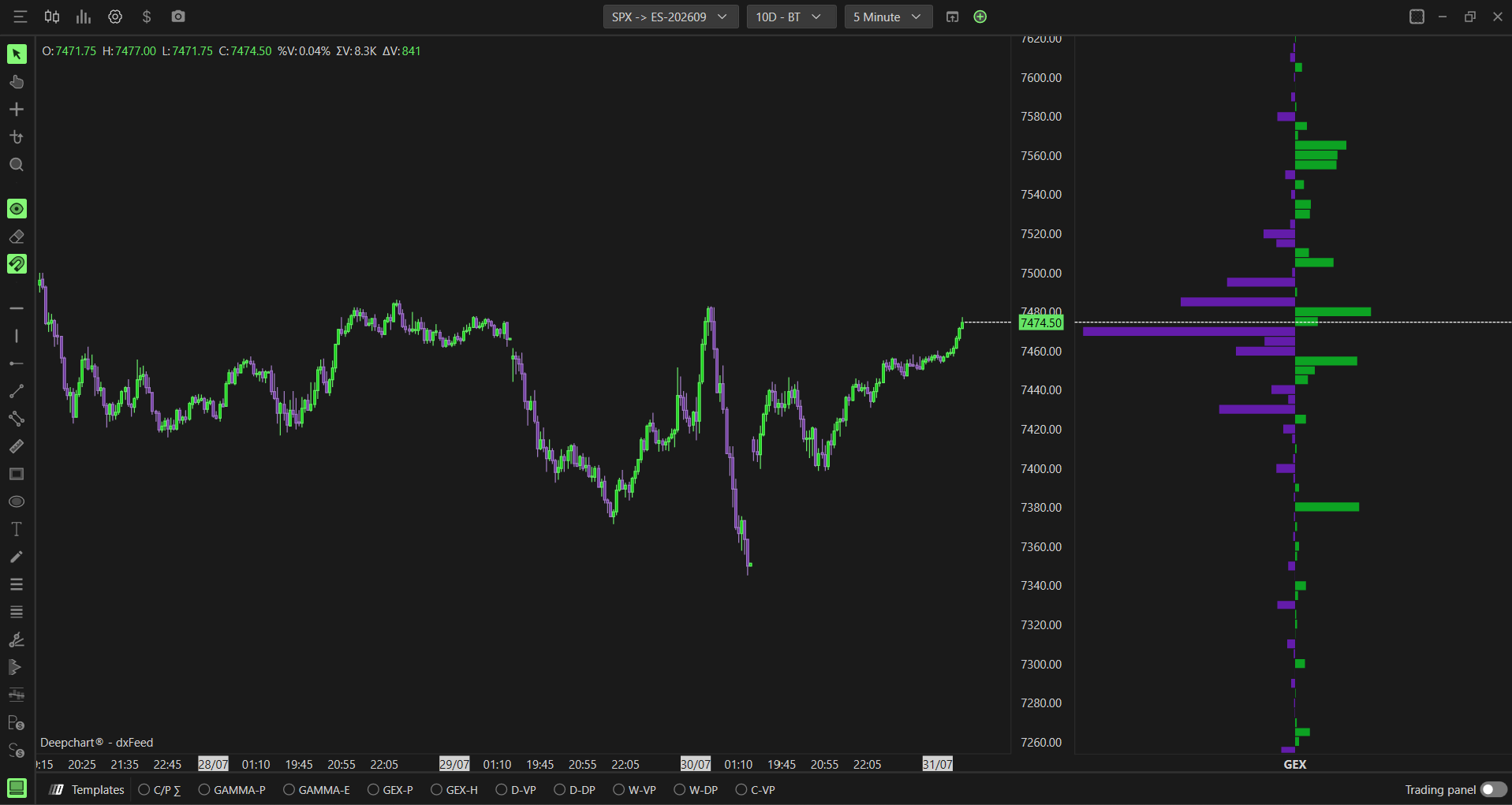
Task: Select the GEX-H template radio button
Action: pyautogui.click(x=436, y=789)
